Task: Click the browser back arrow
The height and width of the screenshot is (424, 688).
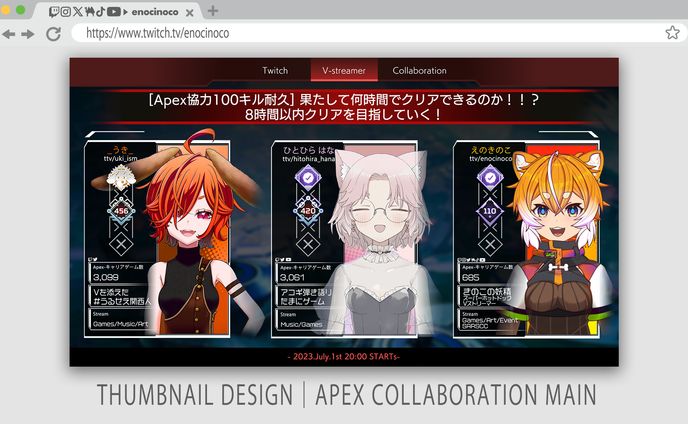Action: pyautogui.click(x=8, y=34)
